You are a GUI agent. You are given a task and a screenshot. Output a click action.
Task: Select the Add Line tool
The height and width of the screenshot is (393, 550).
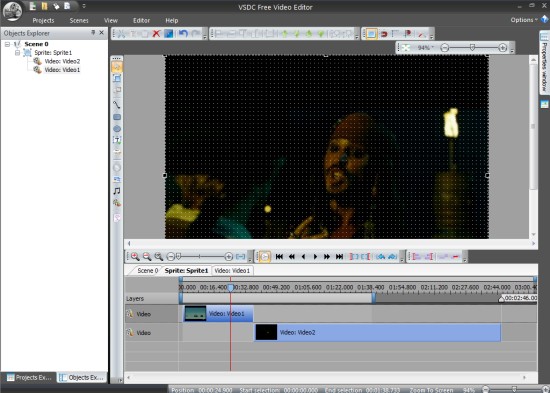click(x=117, y=105)
